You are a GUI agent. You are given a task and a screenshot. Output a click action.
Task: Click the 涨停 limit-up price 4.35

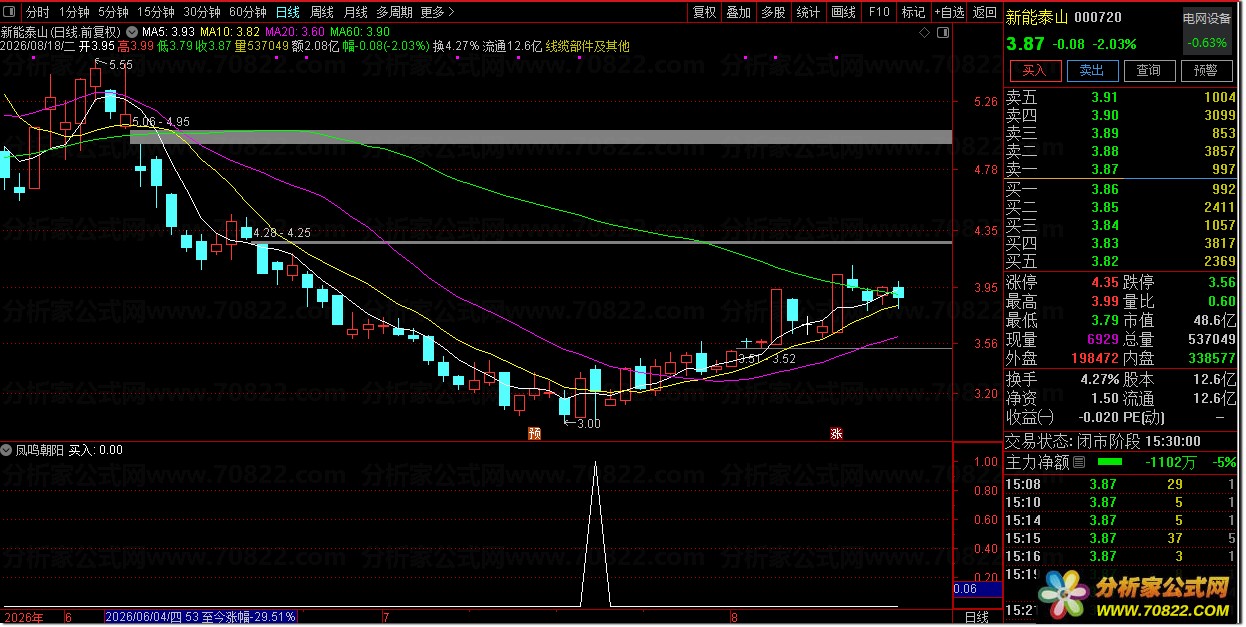[x=1104, y=282]
